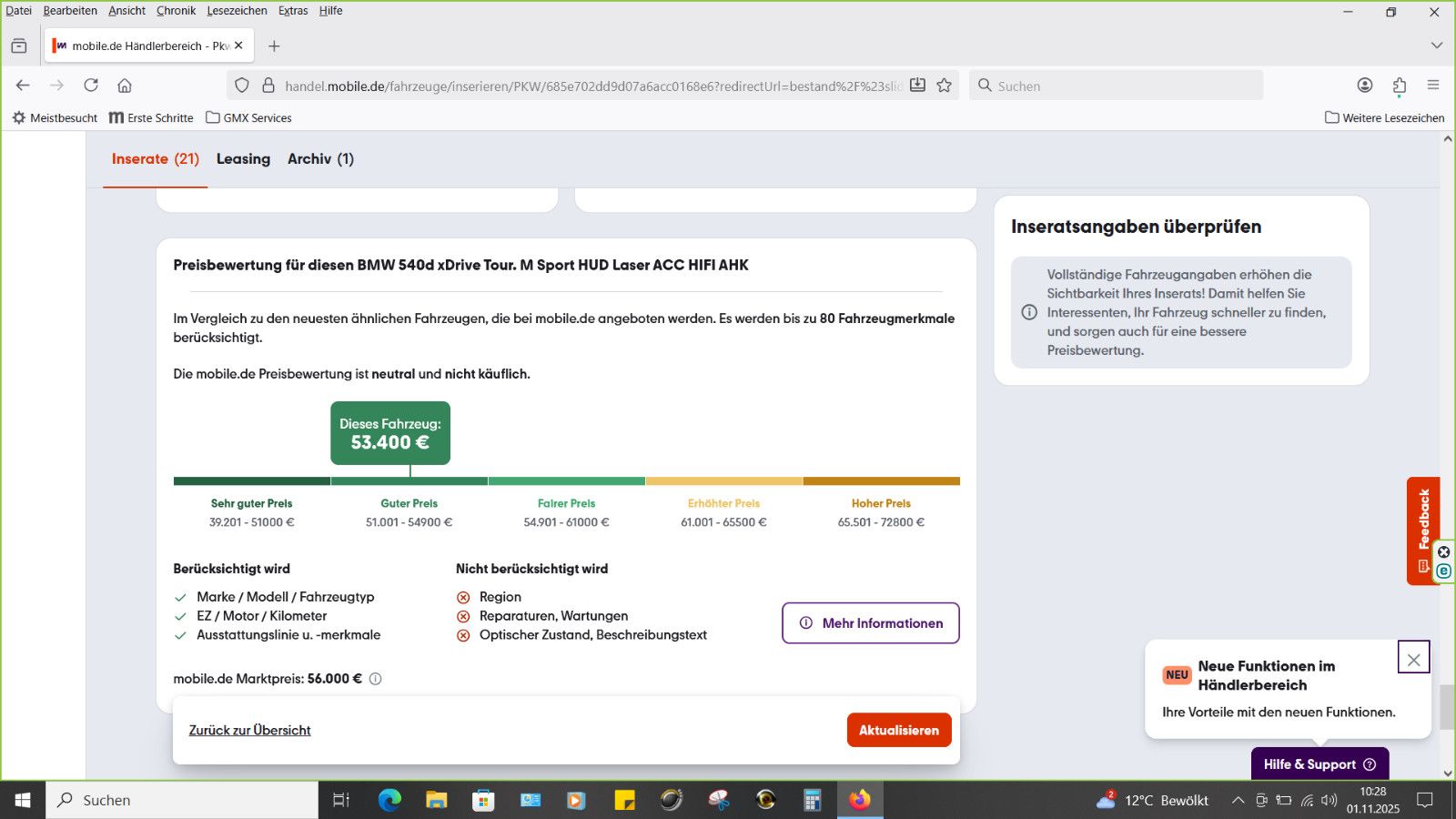1456x819 pixels.
Task: Show hidden system tray icons
Action: tap(1238, 800)
